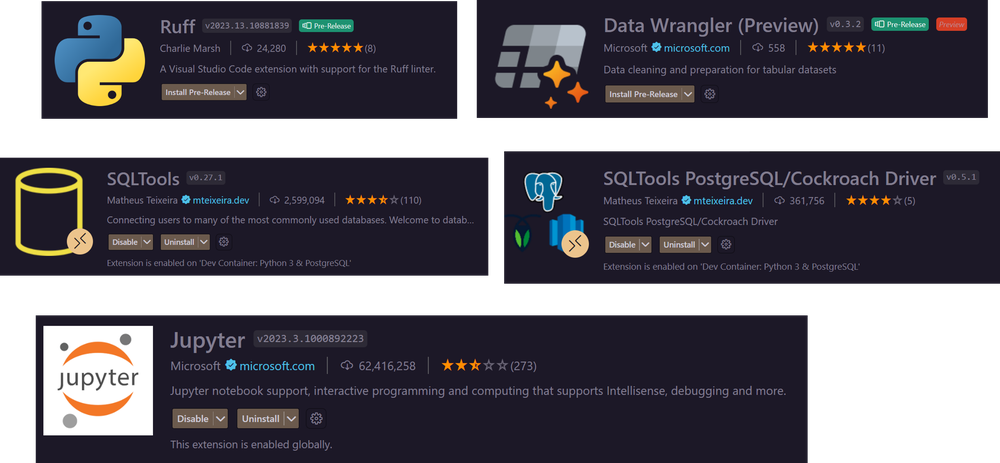The image size is (1000, 463).
Task: Click the SQLTools PostgreSQL elephant icon
Action: (x=544, y=191)
